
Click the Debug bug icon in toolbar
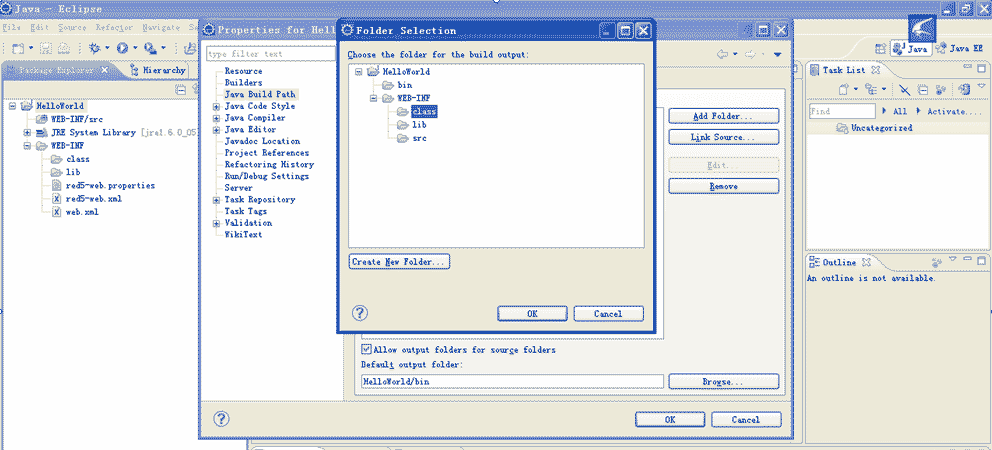95,48
